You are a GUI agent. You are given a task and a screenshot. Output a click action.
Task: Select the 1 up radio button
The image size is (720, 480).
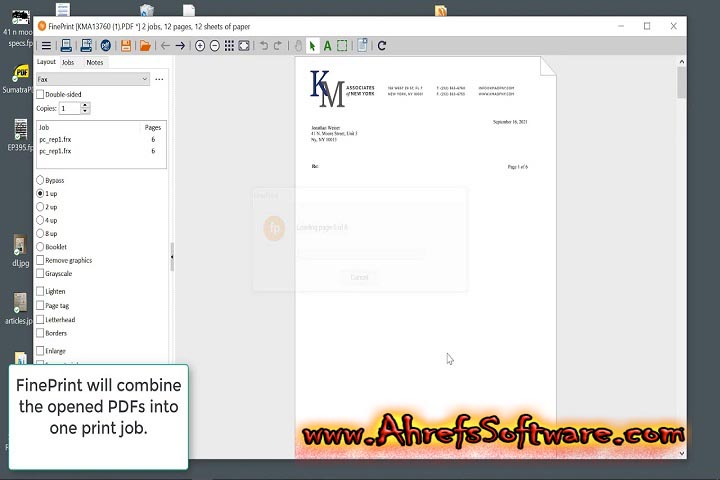[x=40, y=193]
